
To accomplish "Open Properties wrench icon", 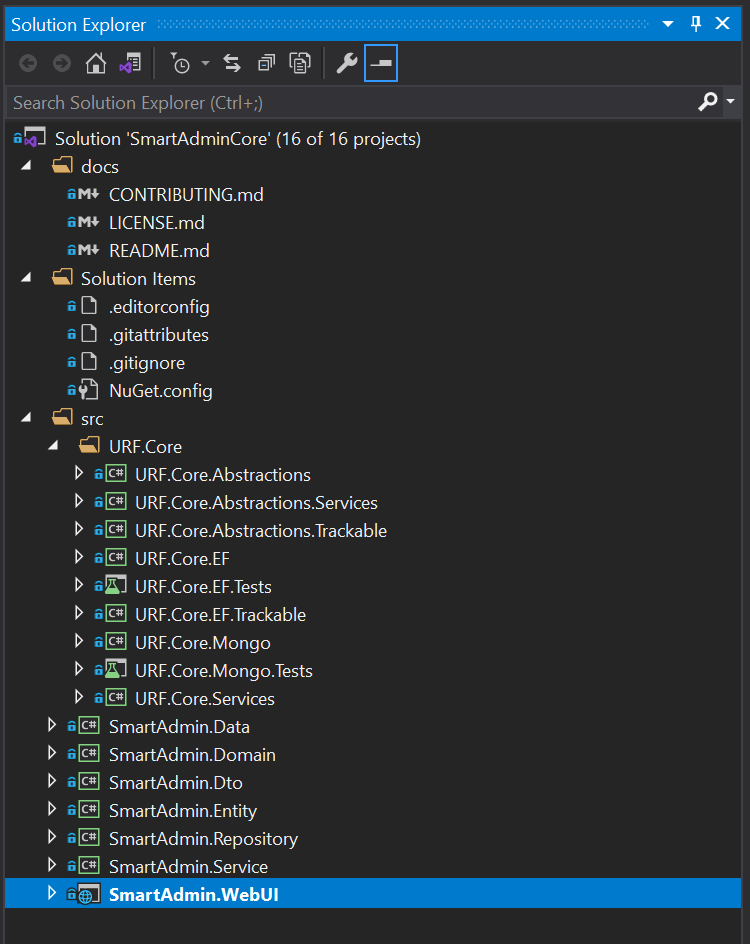I will pos(347,64).
